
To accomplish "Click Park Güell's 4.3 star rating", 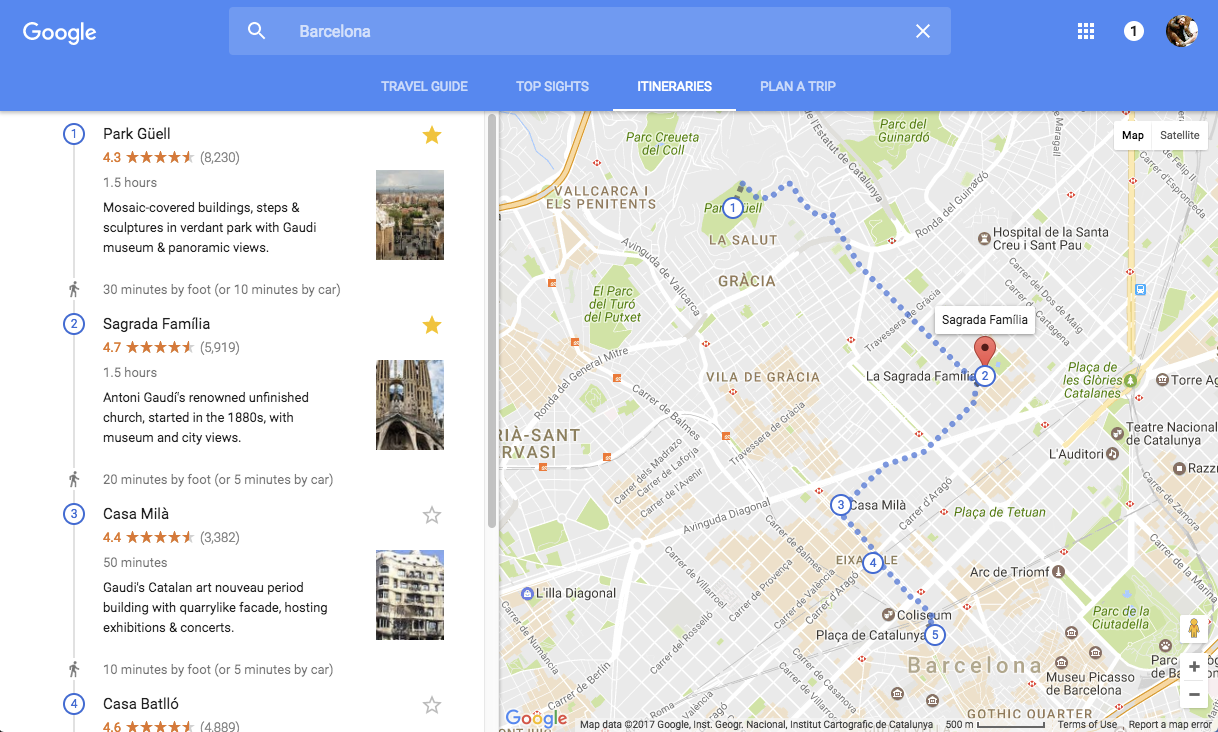I will [149, 157].
